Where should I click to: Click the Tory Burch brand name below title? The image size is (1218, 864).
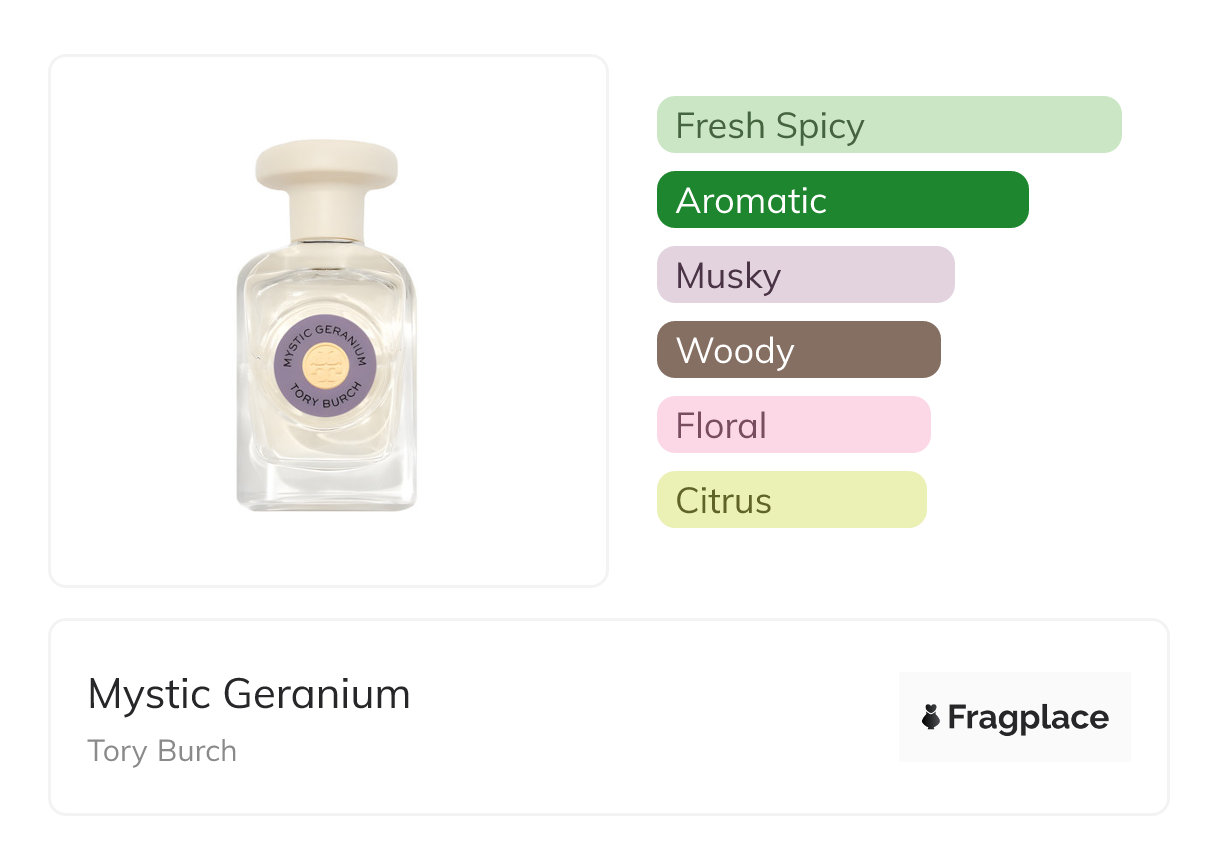point(162,751)
